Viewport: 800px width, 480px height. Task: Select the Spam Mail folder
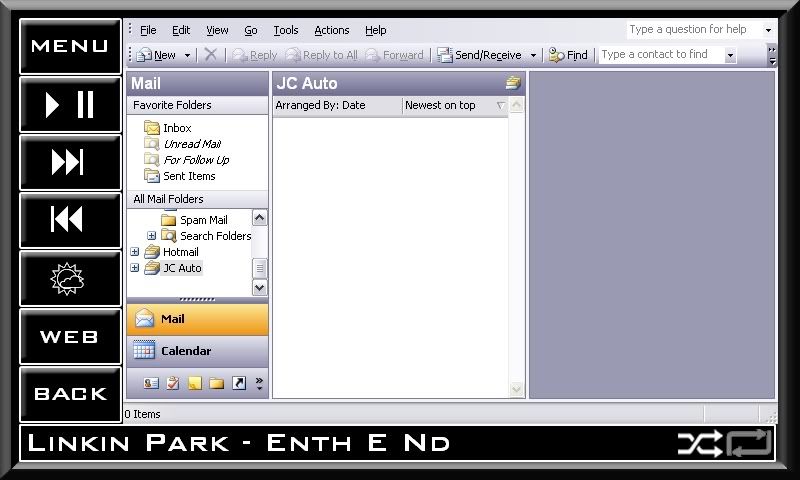click(194, 220)
